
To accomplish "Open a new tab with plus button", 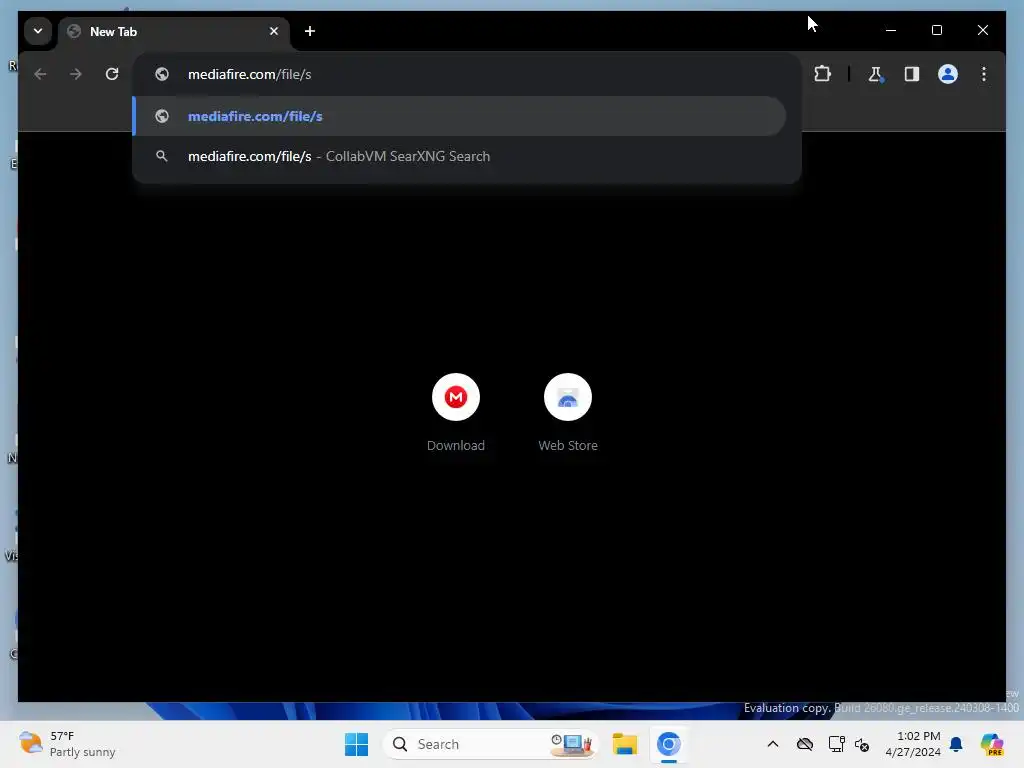I will click(x=310, y=31).
